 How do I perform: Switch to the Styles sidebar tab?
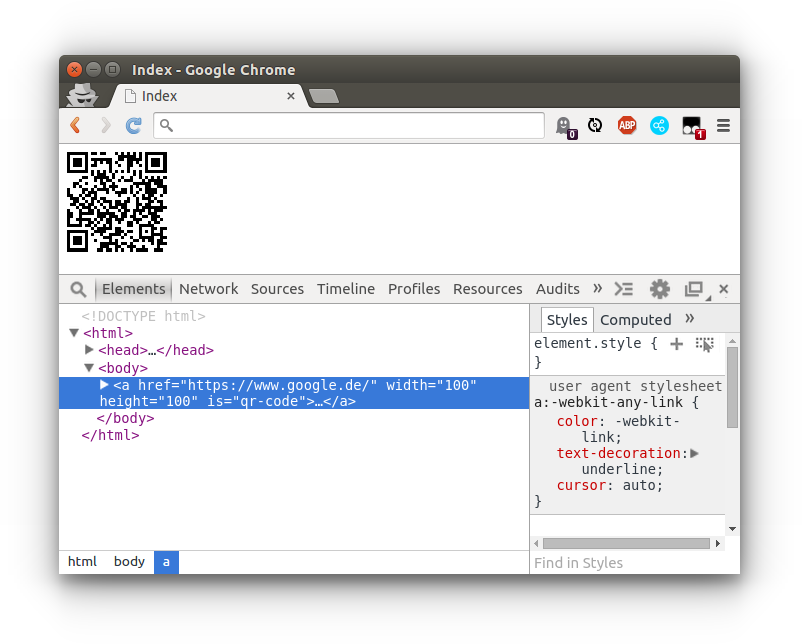pyautogui.click(x=567, y=320)
